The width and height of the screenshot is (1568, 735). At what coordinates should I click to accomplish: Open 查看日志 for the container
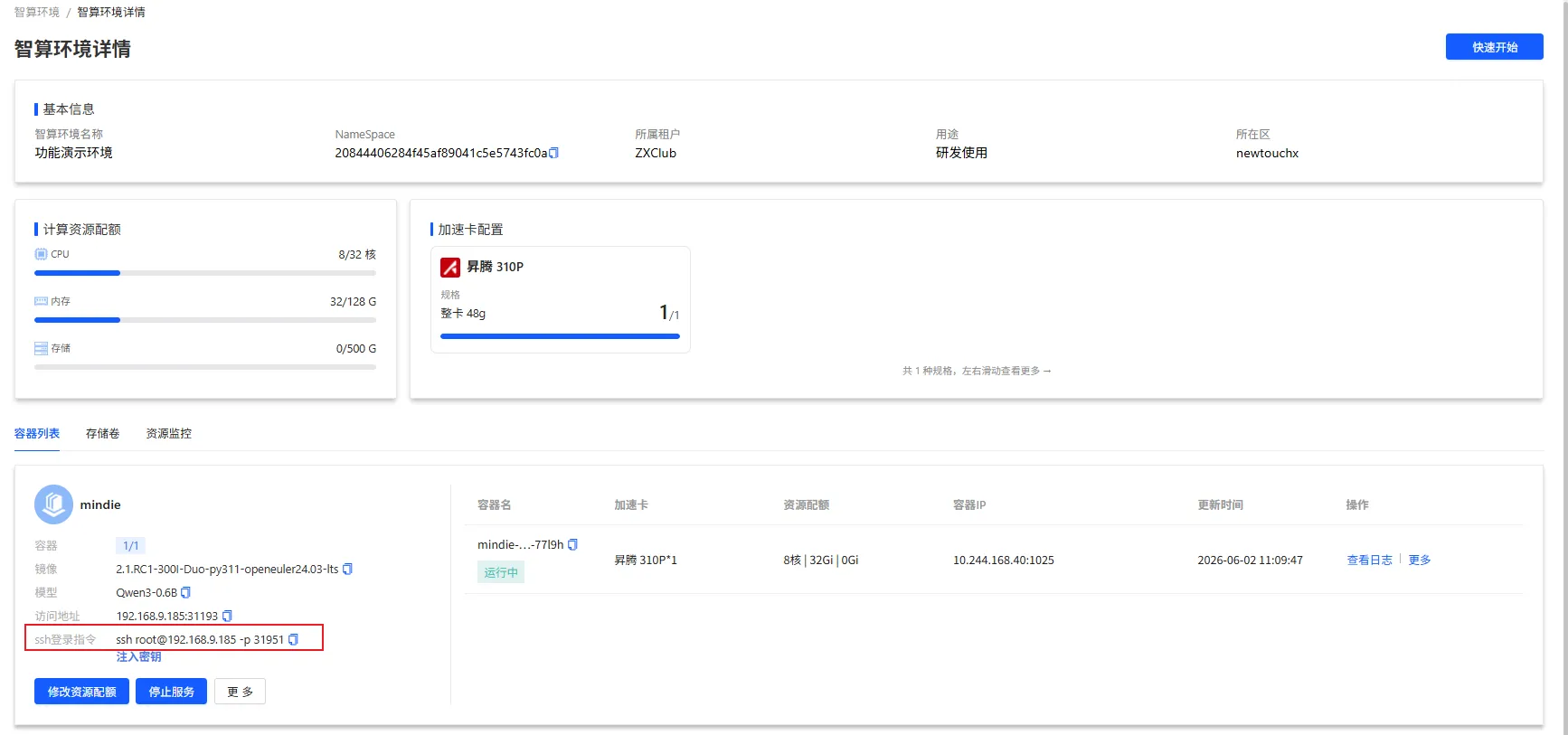1369,560
